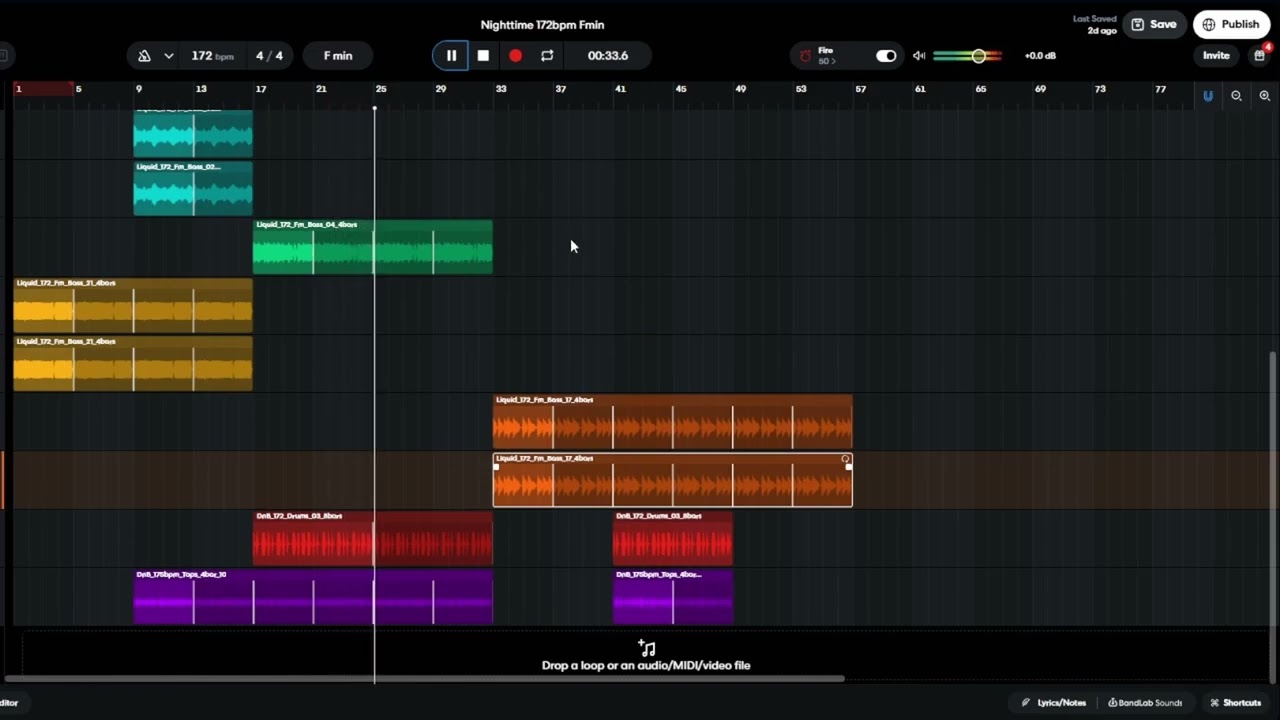Screen dimensions: 1280x720
Task: Open Lyrics/Notes panel
Action: point(1053,703)
